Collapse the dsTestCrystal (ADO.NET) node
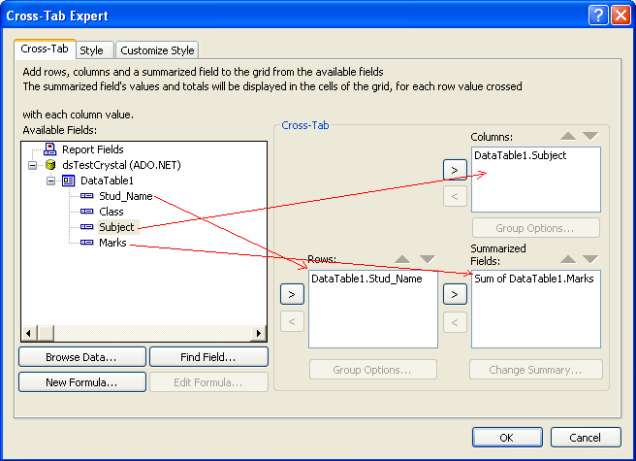Viewport: 636px width, 461px height. click(33, 165)
